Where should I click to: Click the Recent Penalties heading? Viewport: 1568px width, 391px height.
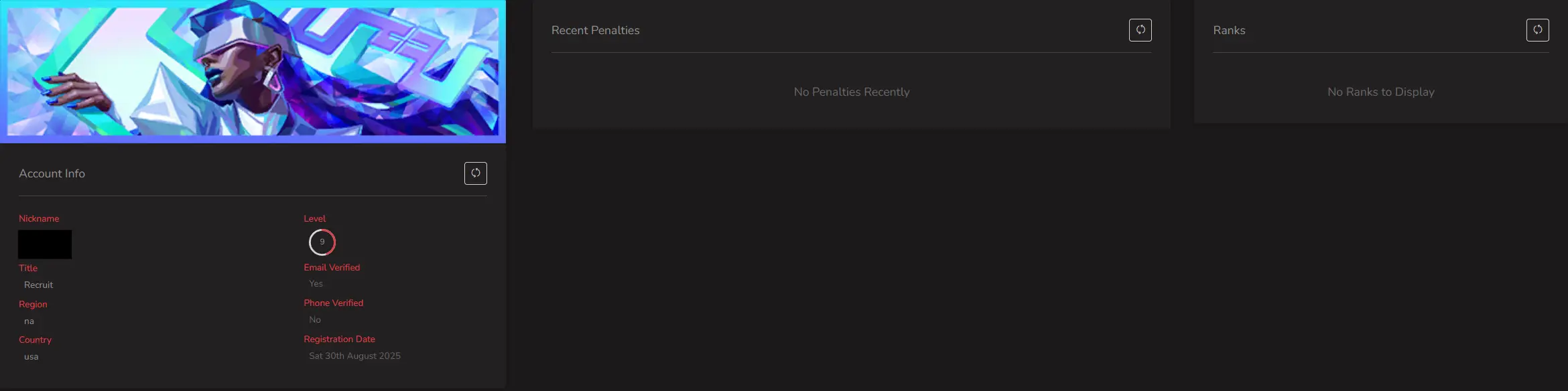coord(595,30)
